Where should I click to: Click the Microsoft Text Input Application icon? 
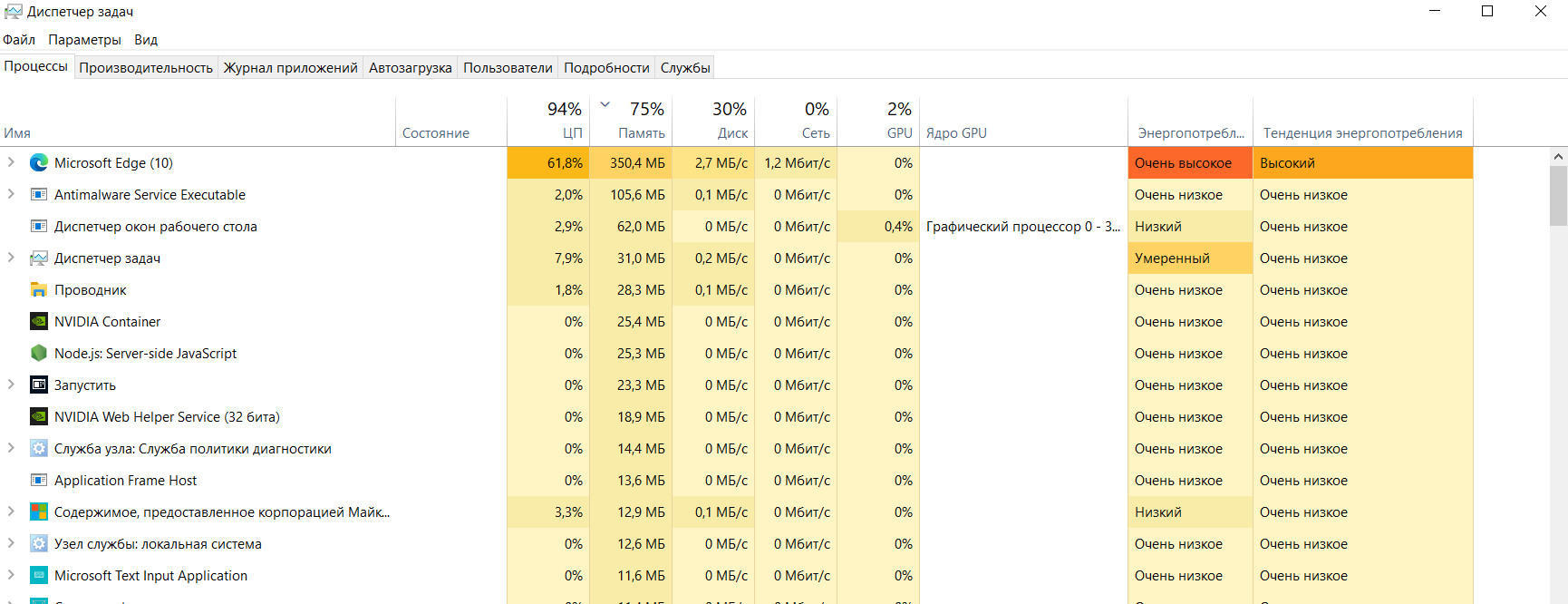click(39, 576)
